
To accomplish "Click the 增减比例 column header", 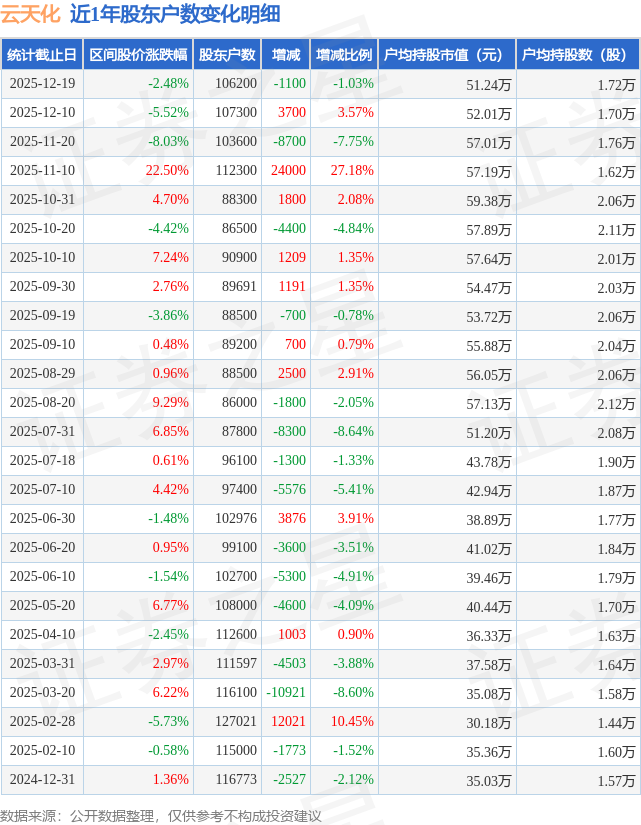I will (x=344, y=55).
